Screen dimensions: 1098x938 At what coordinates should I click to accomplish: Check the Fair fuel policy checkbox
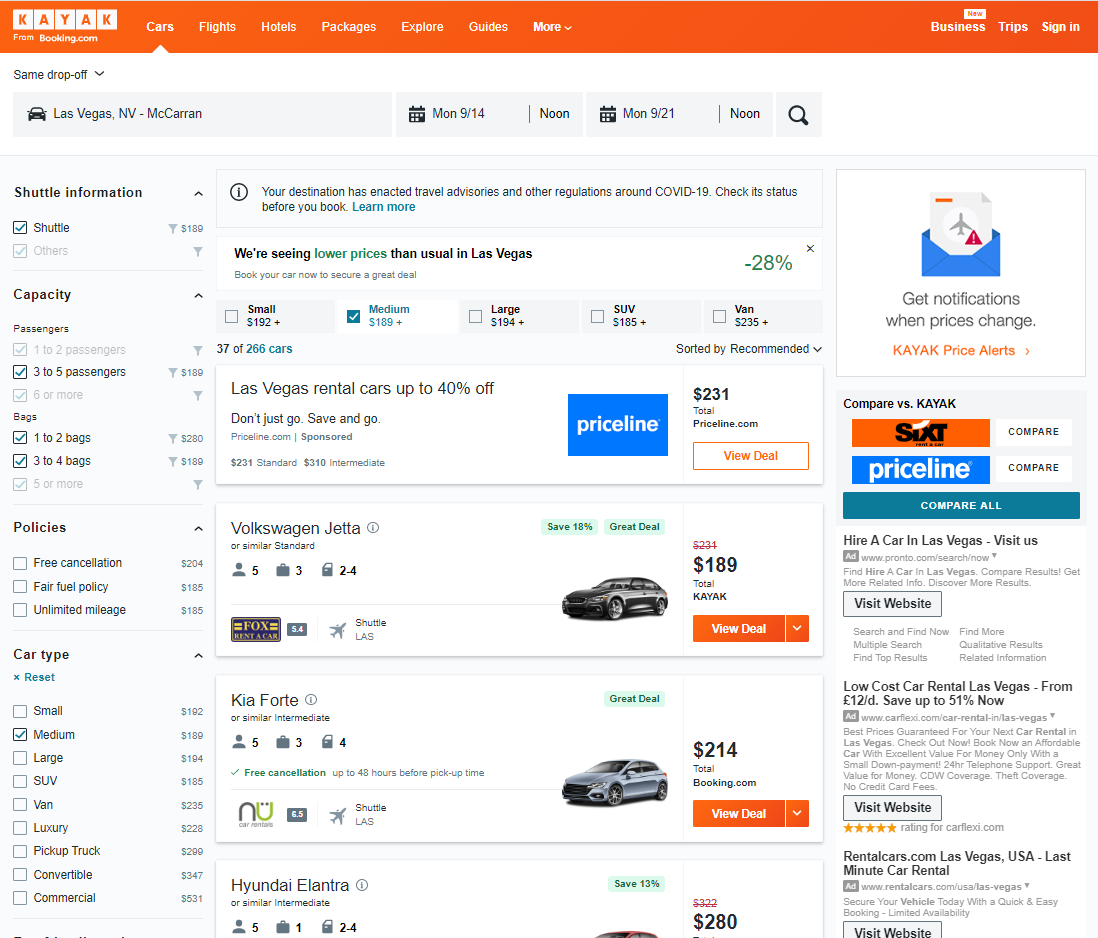click(20, 587)
